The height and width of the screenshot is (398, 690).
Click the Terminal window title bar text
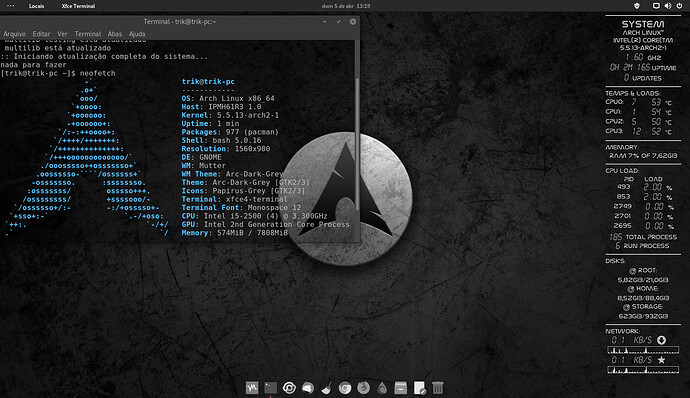point(180,22)
